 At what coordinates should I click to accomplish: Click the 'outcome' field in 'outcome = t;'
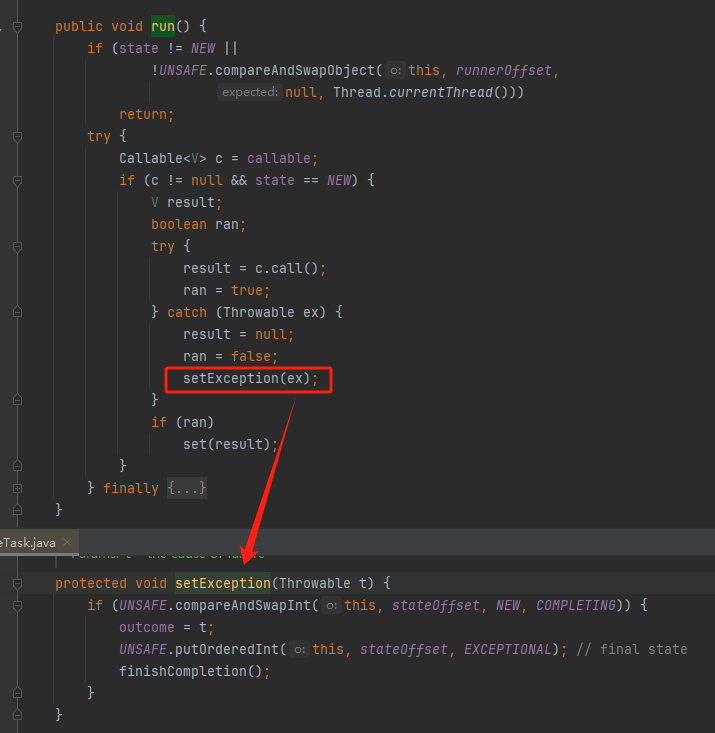tap(146, 627)
